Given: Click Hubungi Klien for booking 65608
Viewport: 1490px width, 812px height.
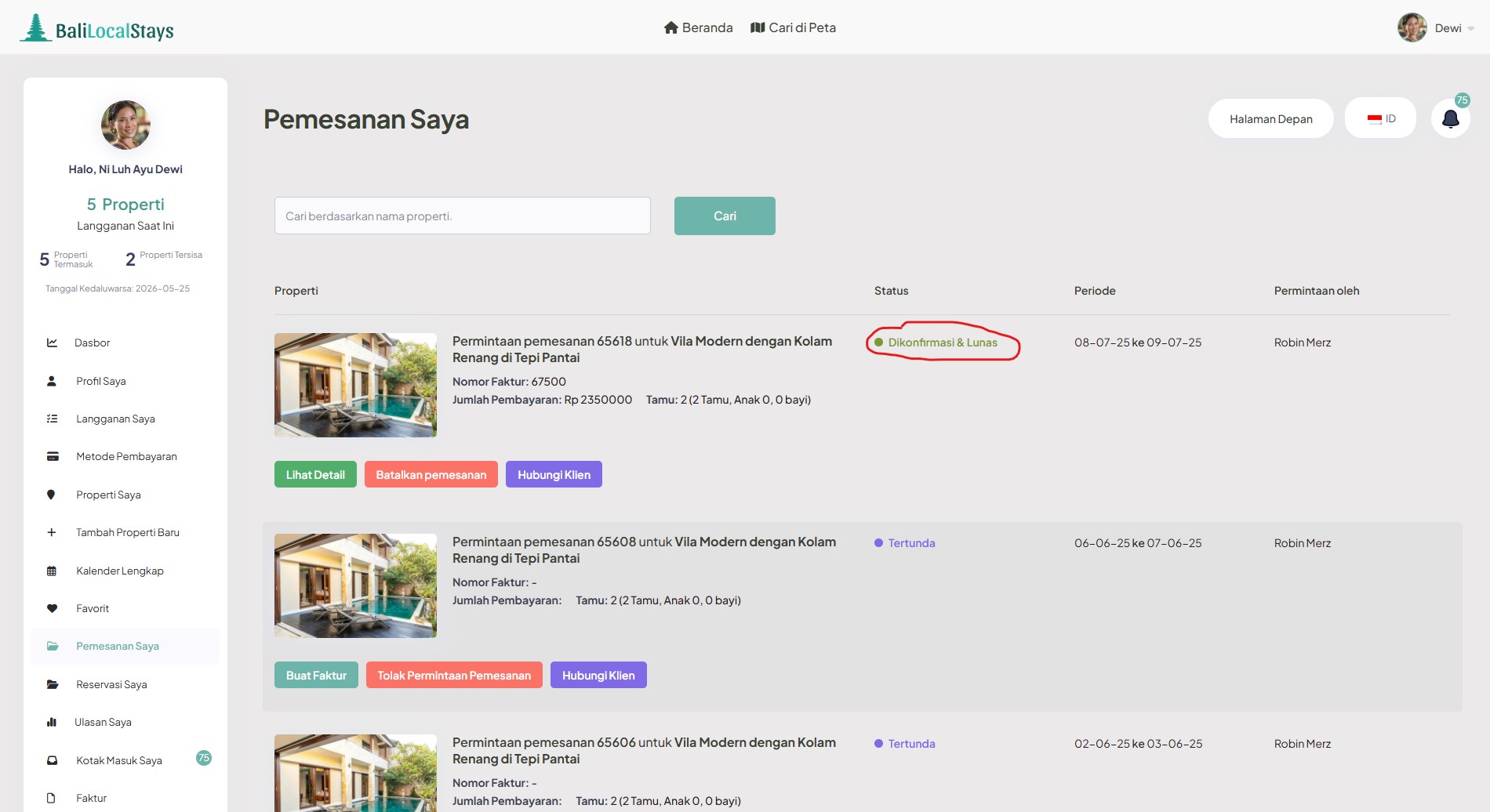Looking at the screenshot, I should click(x=598, y=675).
